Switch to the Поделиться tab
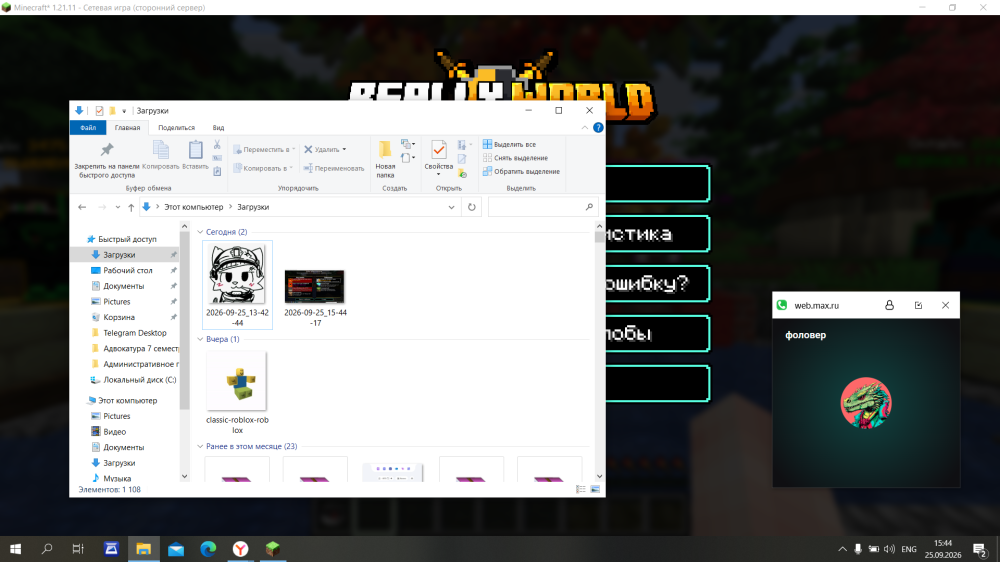The image size is (1000, 562). point(176,128)
